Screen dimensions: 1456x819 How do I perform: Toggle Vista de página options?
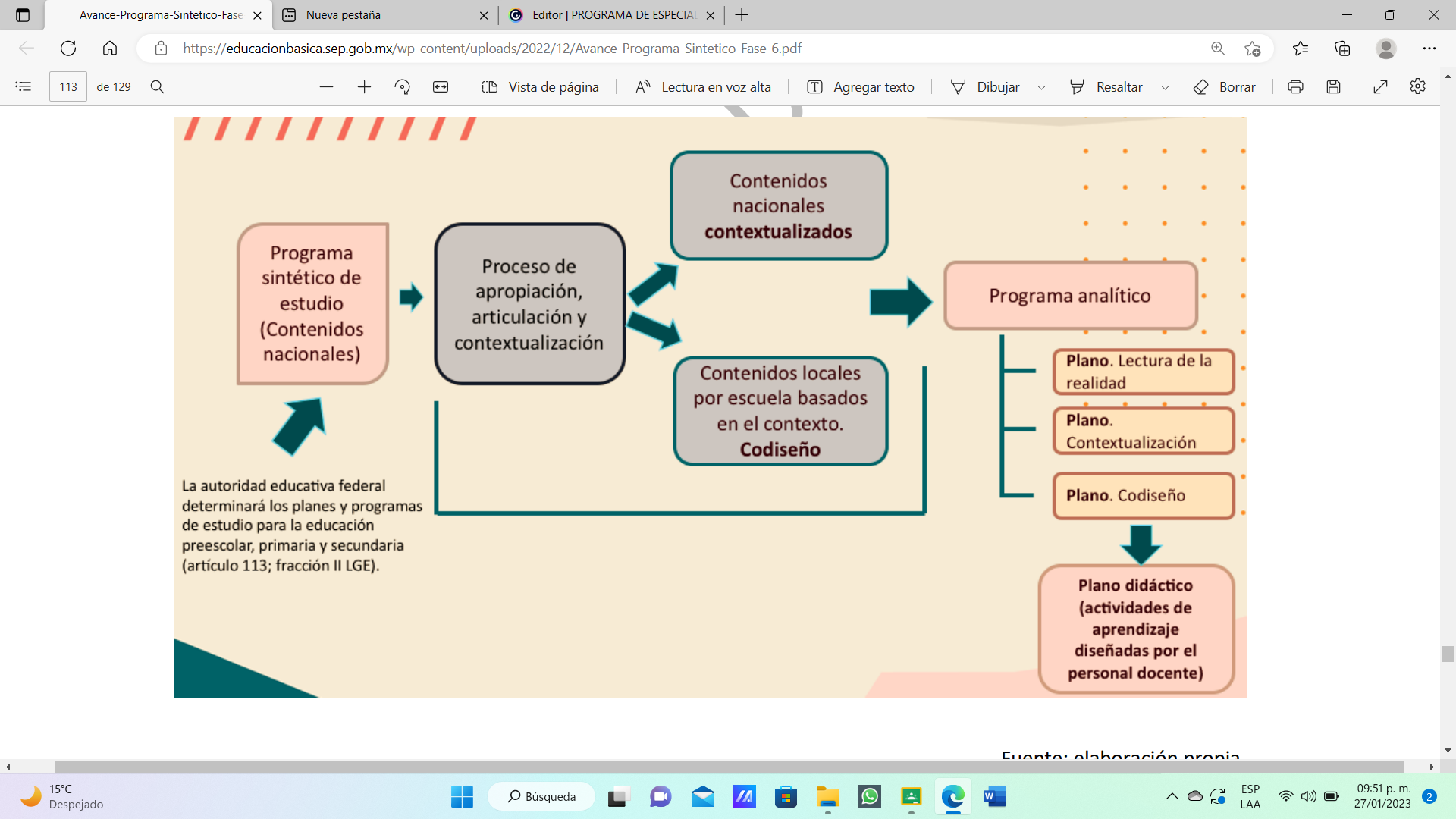[540, 86]
